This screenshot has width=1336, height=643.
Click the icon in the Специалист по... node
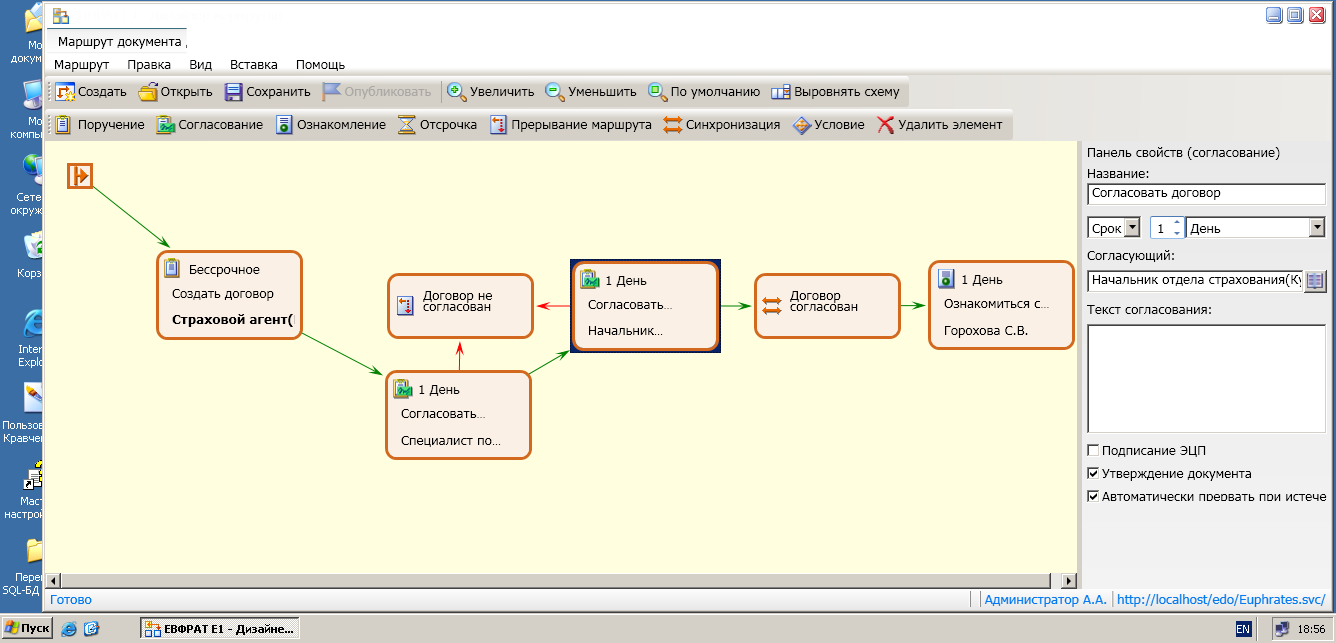tap(403, 388)
